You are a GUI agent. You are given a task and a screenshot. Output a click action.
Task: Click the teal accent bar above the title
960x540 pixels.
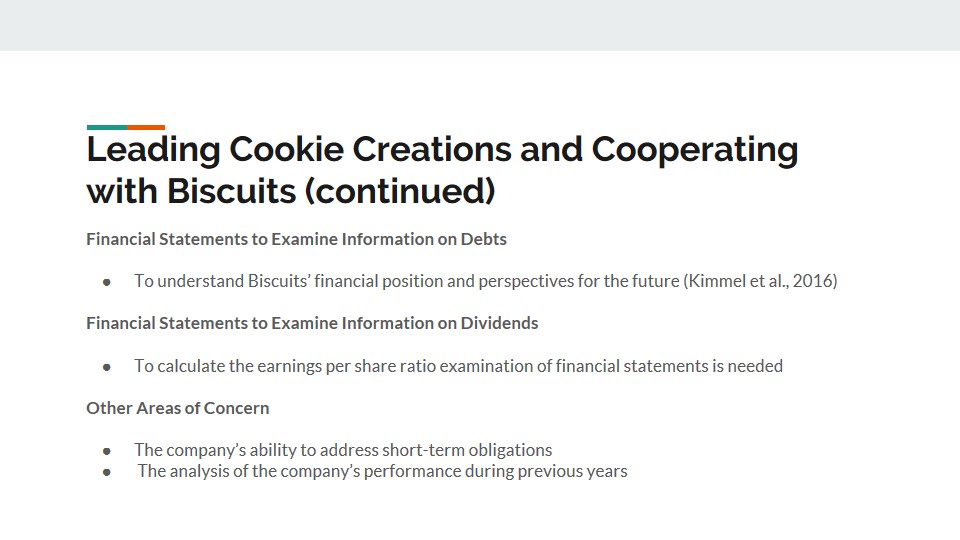point(106,127)
